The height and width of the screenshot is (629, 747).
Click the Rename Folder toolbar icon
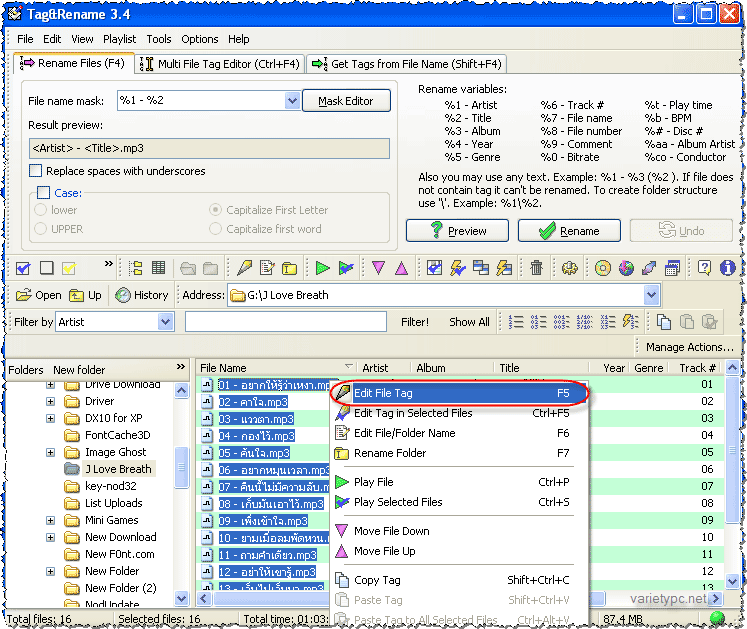(x=289, y=268)
